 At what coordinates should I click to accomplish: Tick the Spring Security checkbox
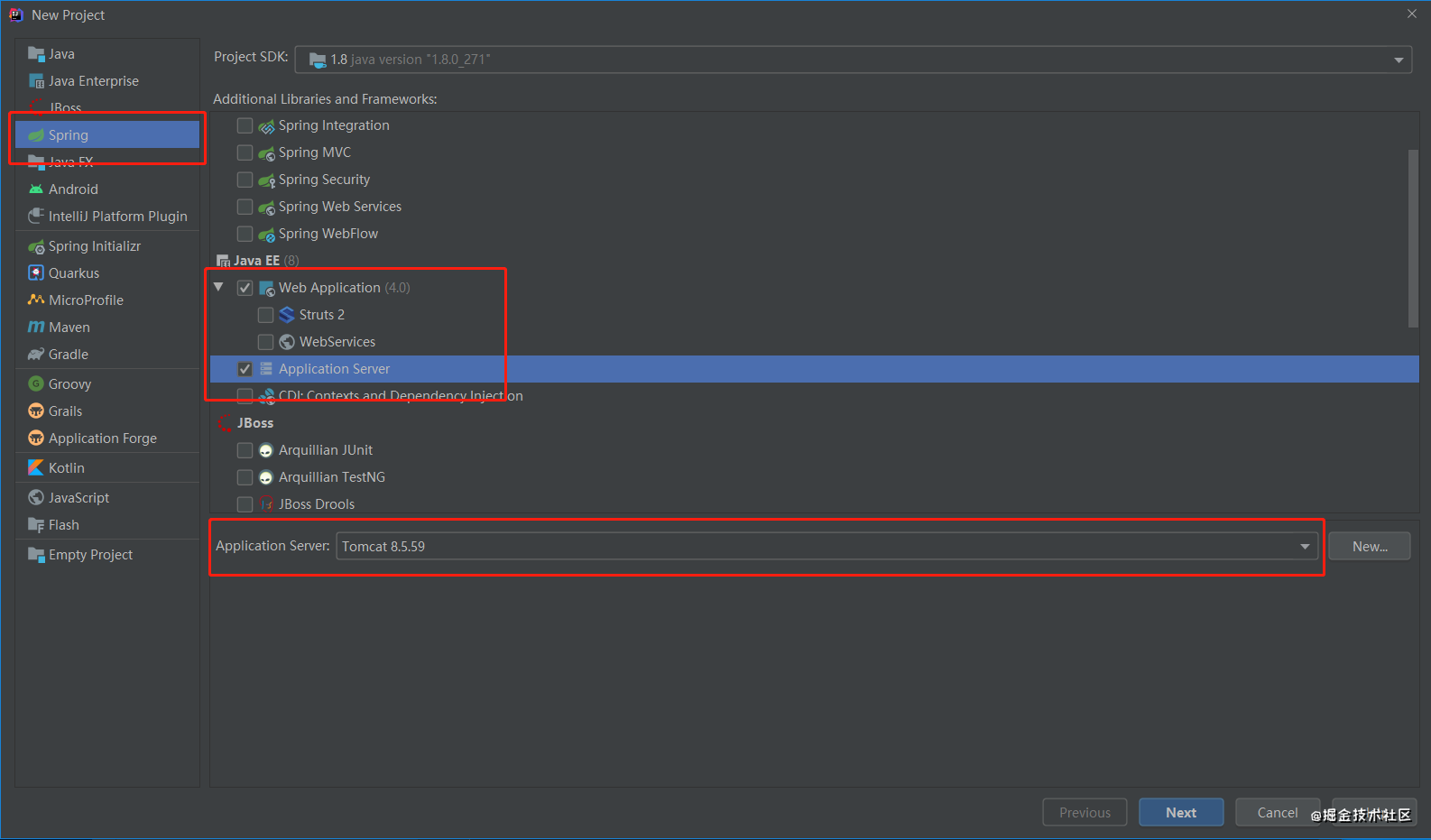pyautogui.click(x=245, y=180)
